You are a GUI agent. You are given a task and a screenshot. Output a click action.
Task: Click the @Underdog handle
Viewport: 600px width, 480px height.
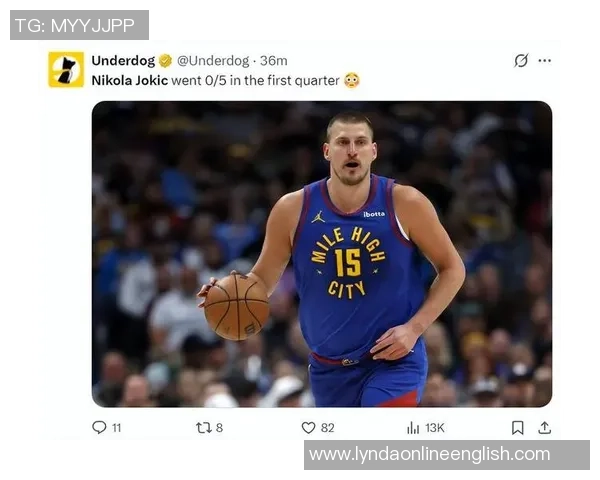pos(213,60)
